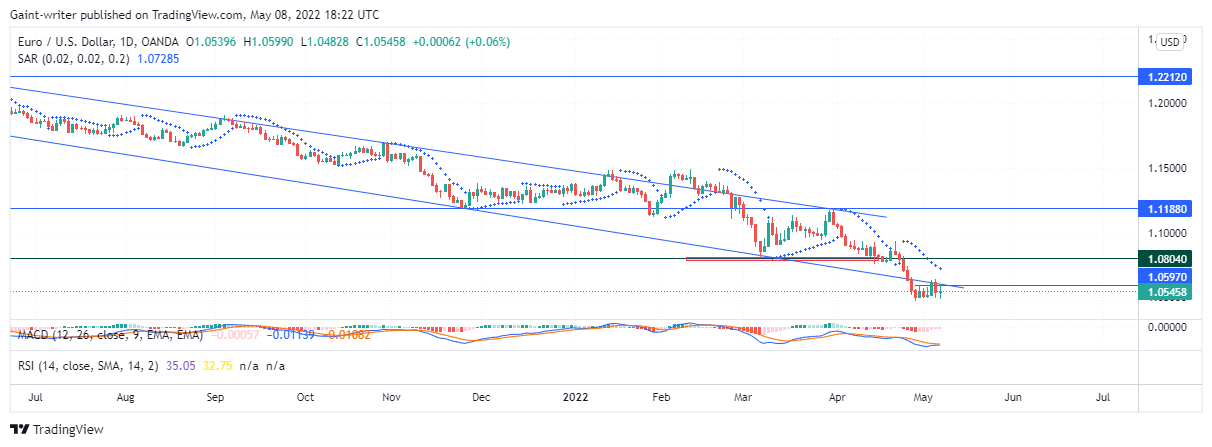
Task: Click the low value L1.04828
Action: pyautogui.click(x=323, y=42)
